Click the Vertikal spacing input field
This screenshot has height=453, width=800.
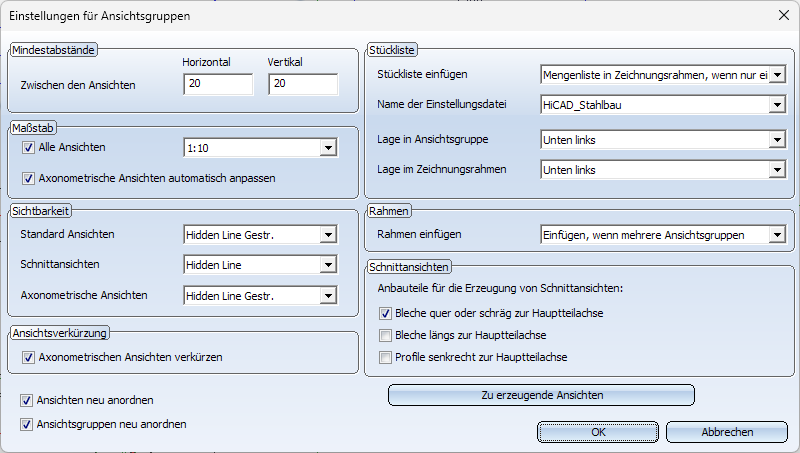(x=303, y=84)
